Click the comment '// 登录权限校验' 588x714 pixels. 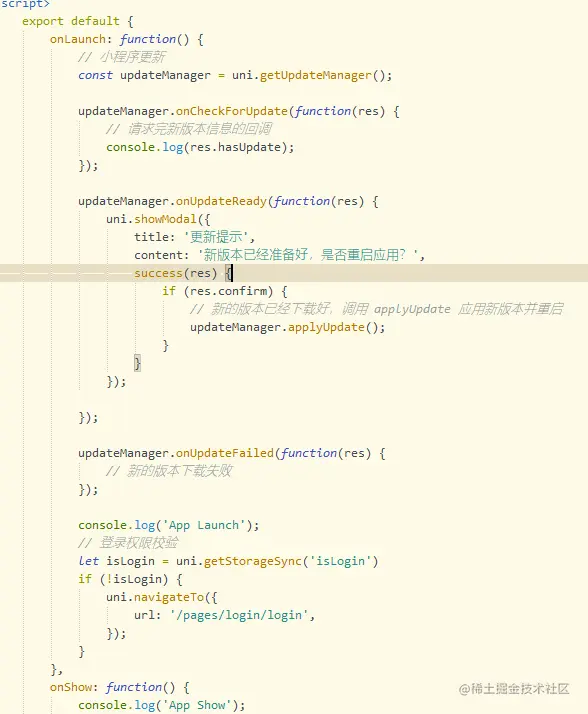point(128,543)
